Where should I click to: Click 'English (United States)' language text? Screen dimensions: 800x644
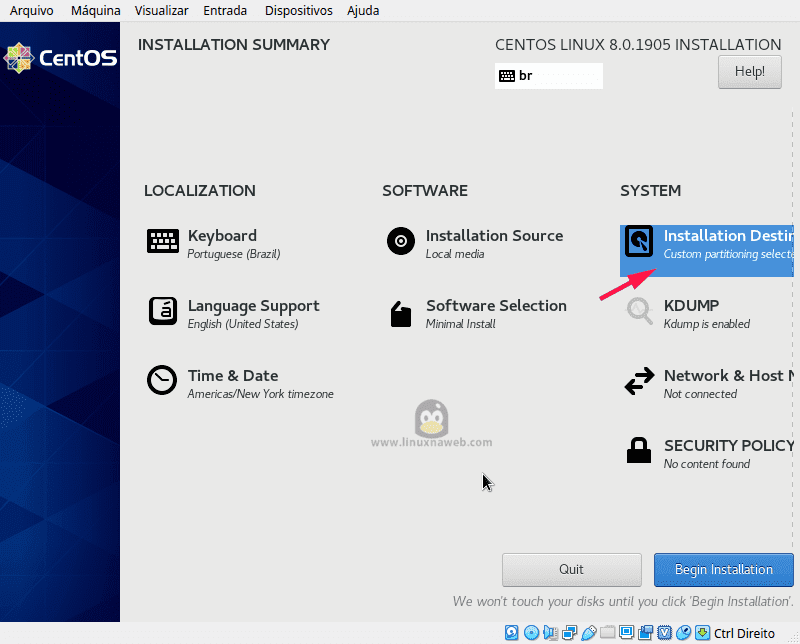point(243,324)
